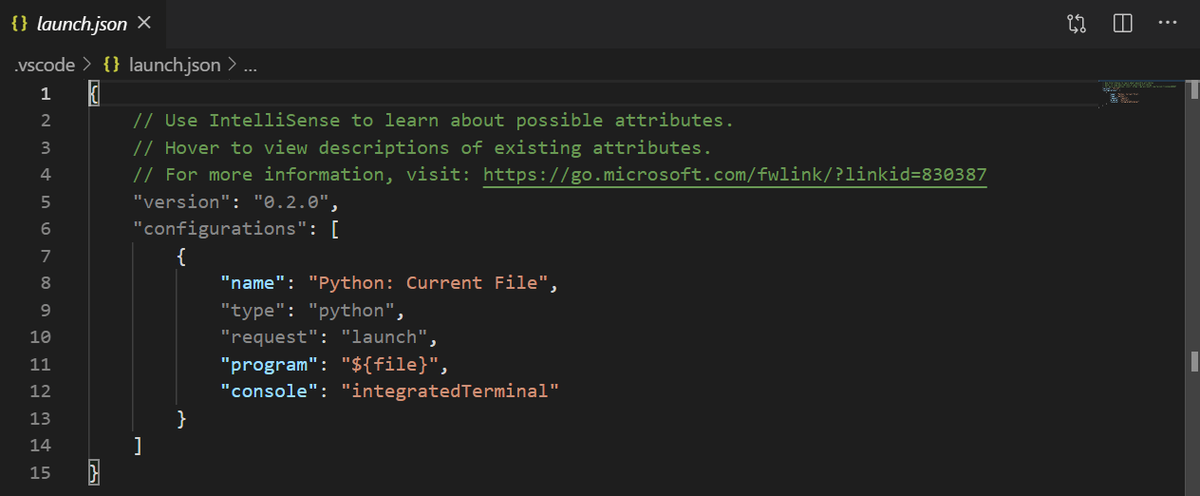The image size is (1200, 496).
Task: Click the "integratedTerminal" console value
Action: click(449, 391)
